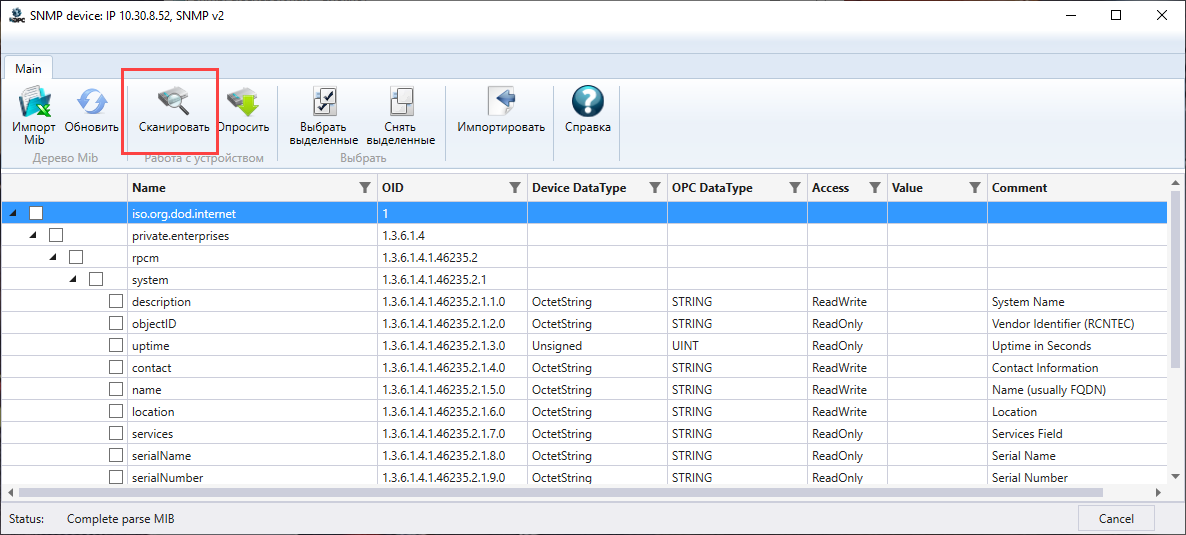This screenshot has height=535, width=1186.
Task: Click vertical scrollbar down arrow
Action: tap(1175, 476)
